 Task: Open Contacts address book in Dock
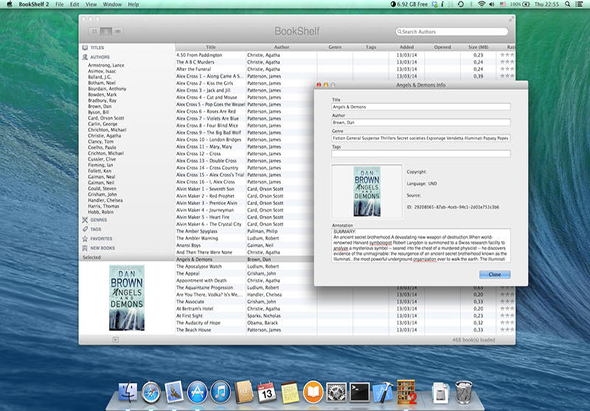244,392
